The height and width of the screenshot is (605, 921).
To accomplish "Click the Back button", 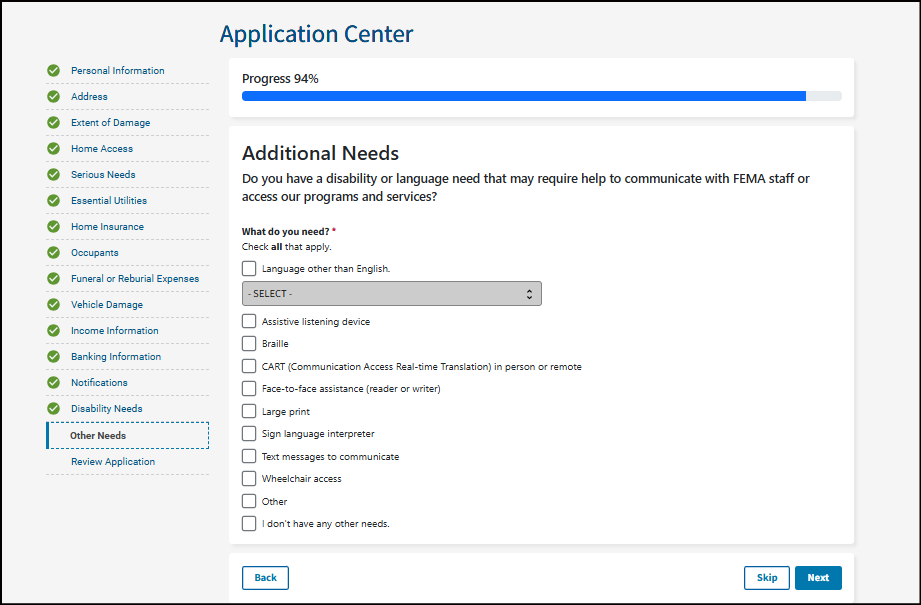I will tap(265, 578).
